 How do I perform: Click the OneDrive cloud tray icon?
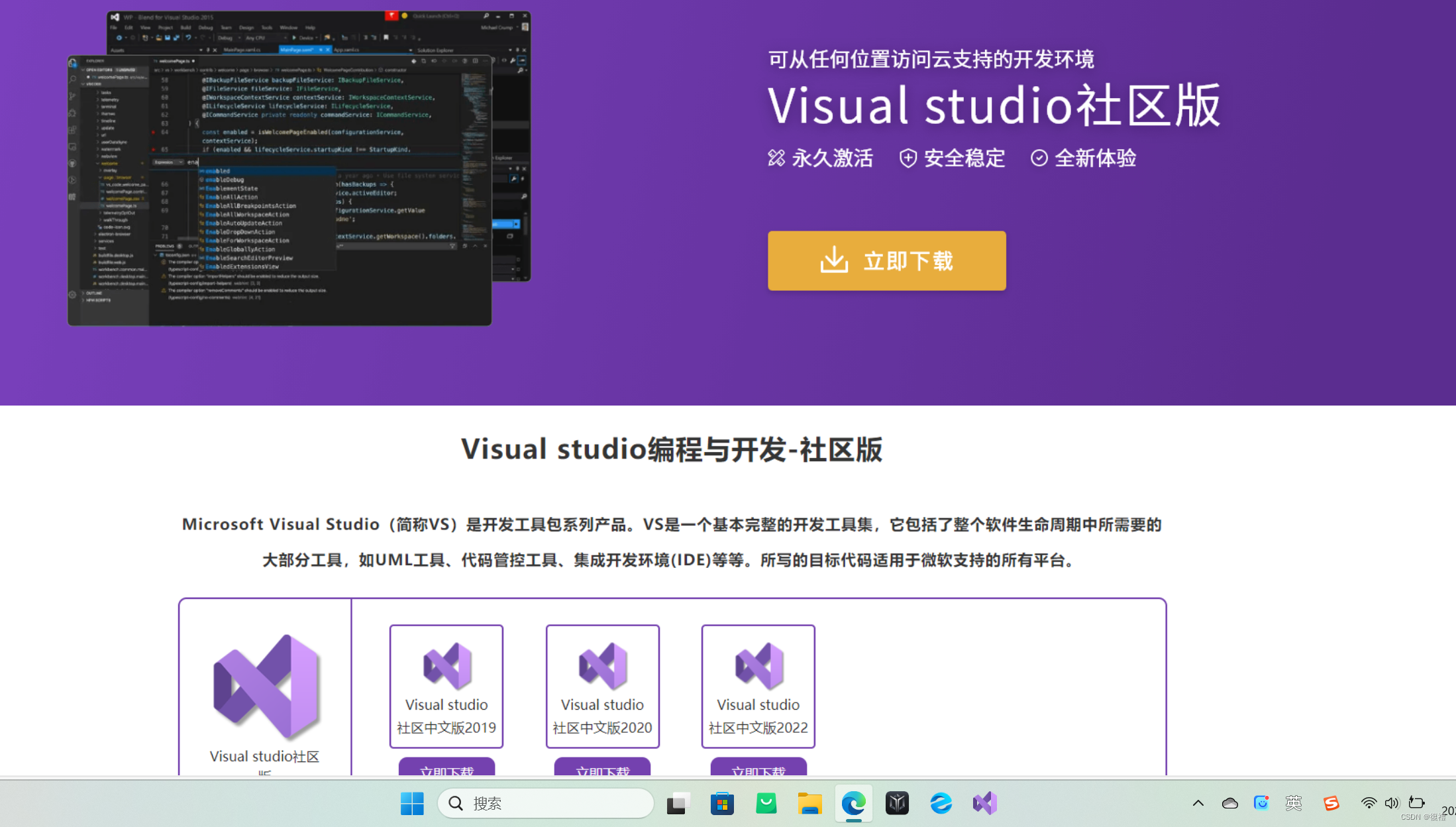[1229, 803]
